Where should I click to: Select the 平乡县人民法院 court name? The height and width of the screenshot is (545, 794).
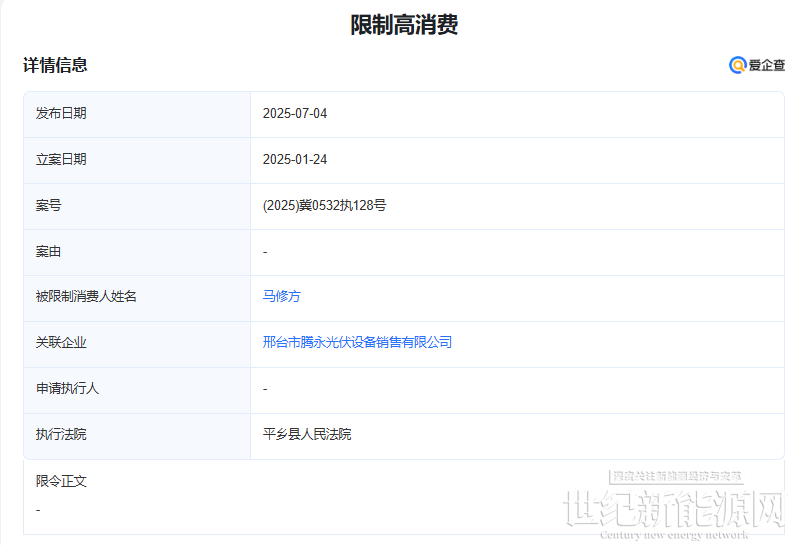[307, 434]
